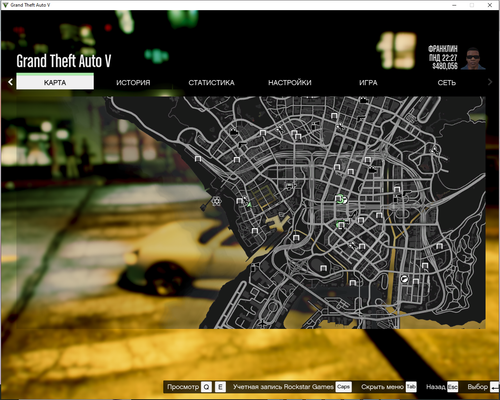The width and height of the screenshot is (500, 400).
Task: Go to the НАСТРОЙКИ tab
Action: point(290,83)
